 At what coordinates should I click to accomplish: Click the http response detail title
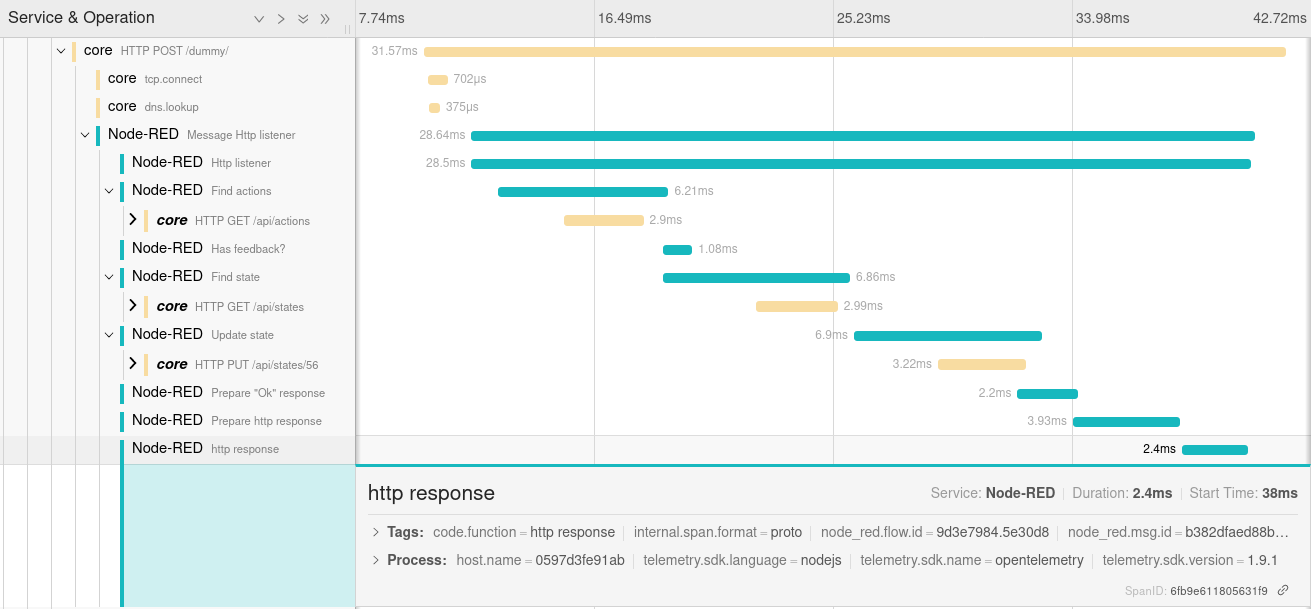(x=431, y=493)
